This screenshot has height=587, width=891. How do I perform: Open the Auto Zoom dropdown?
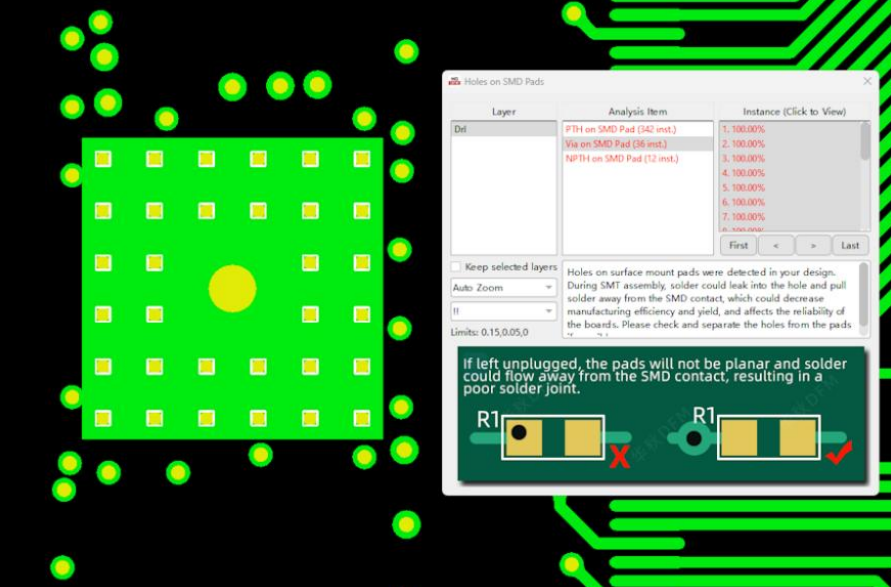pyautogui.click(x=503, y=288)
